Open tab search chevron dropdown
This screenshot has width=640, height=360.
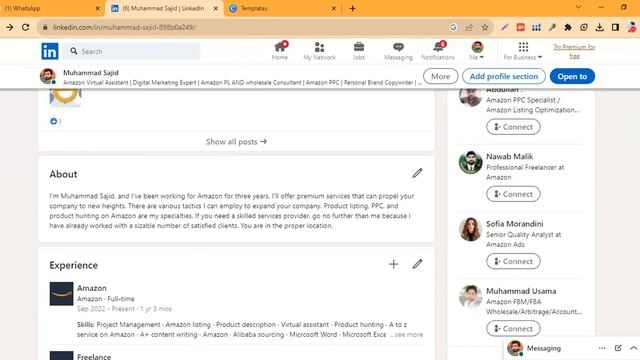pos(578,7)
